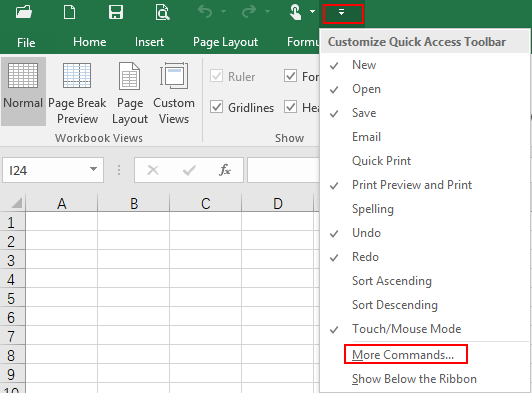This screenshot has height=393, width=532.
Task: Click the Enter checkmark in formula bar
Action: tap(189, 170)
